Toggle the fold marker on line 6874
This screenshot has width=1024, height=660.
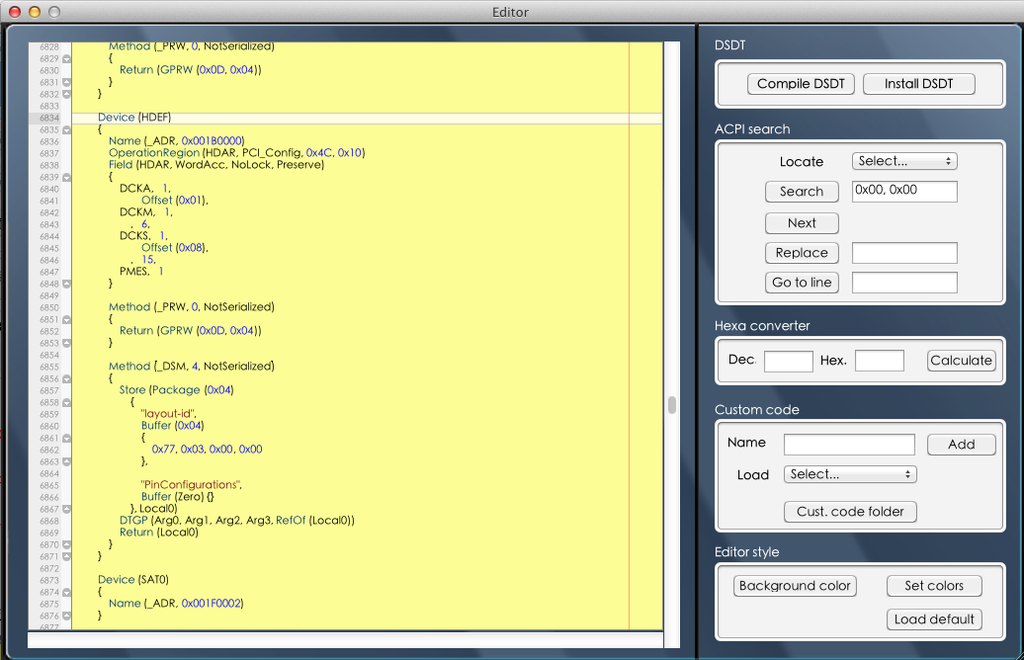coord(66,593)
